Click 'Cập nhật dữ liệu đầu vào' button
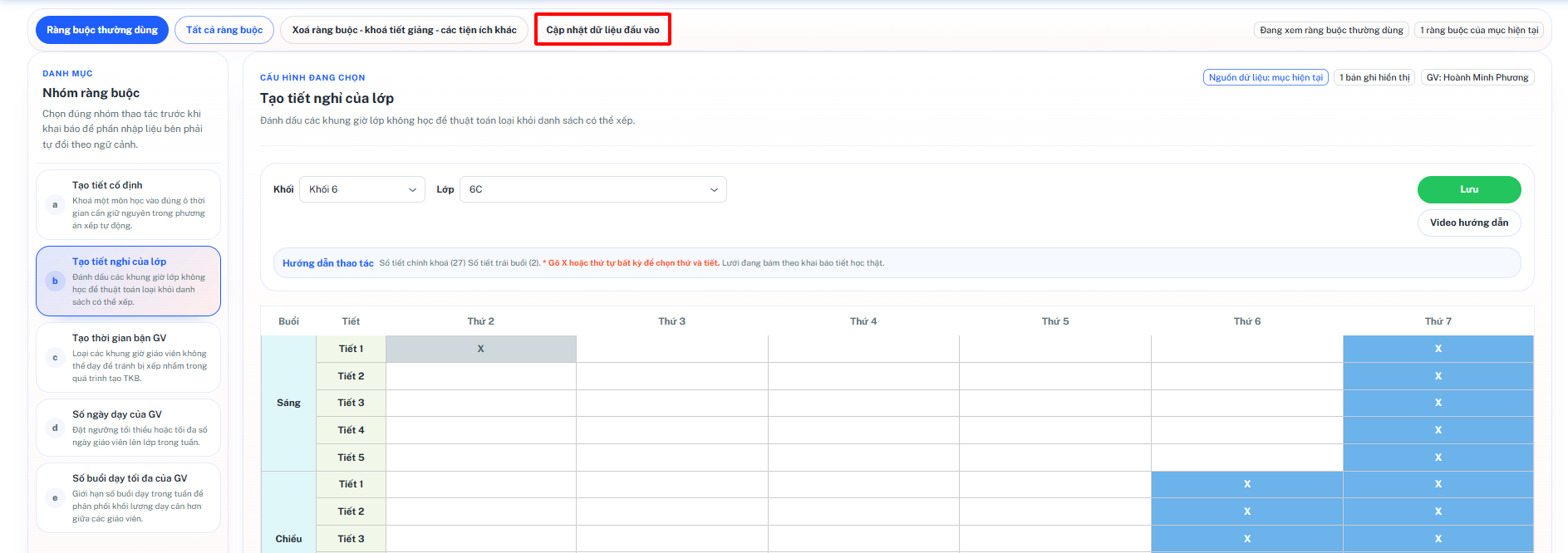The width and height of the screenshot is (1568, 553). tap(602, 30)
